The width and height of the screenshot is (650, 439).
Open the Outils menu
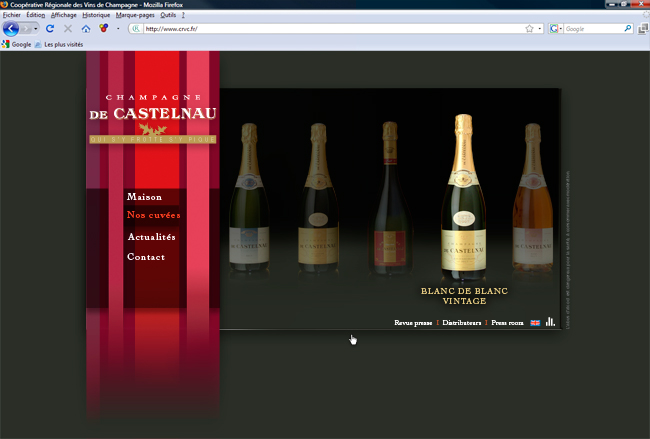(168, 15)
